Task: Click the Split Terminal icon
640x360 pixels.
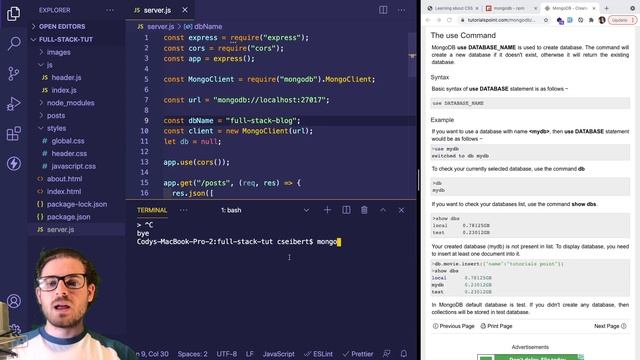Action: (346, 210)
